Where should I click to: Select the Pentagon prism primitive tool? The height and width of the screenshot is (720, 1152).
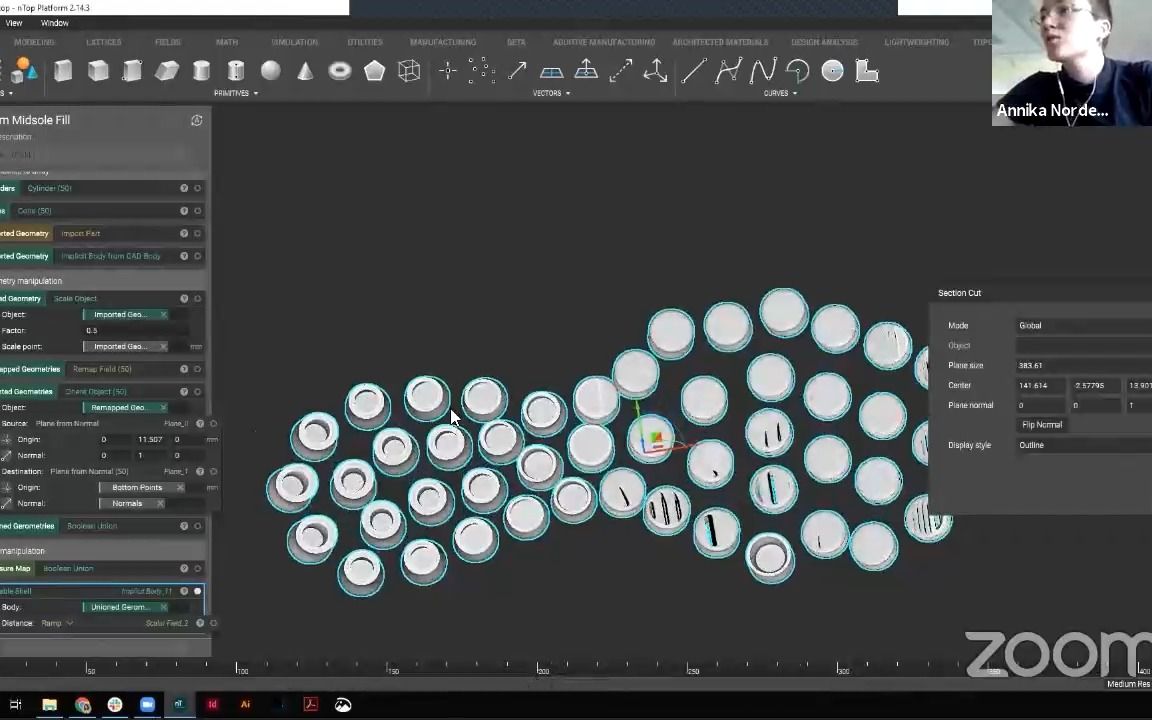[x=374, y=70]
